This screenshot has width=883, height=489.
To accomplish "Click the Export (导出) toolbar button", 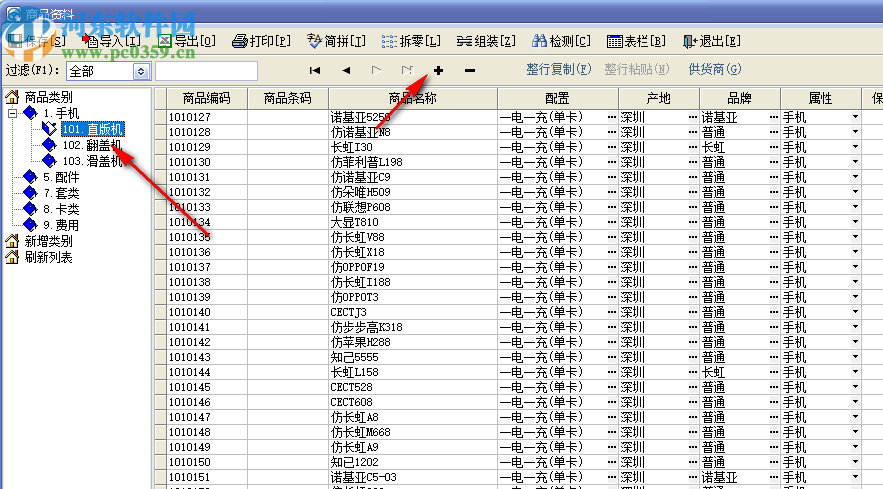I will (188, 41).
